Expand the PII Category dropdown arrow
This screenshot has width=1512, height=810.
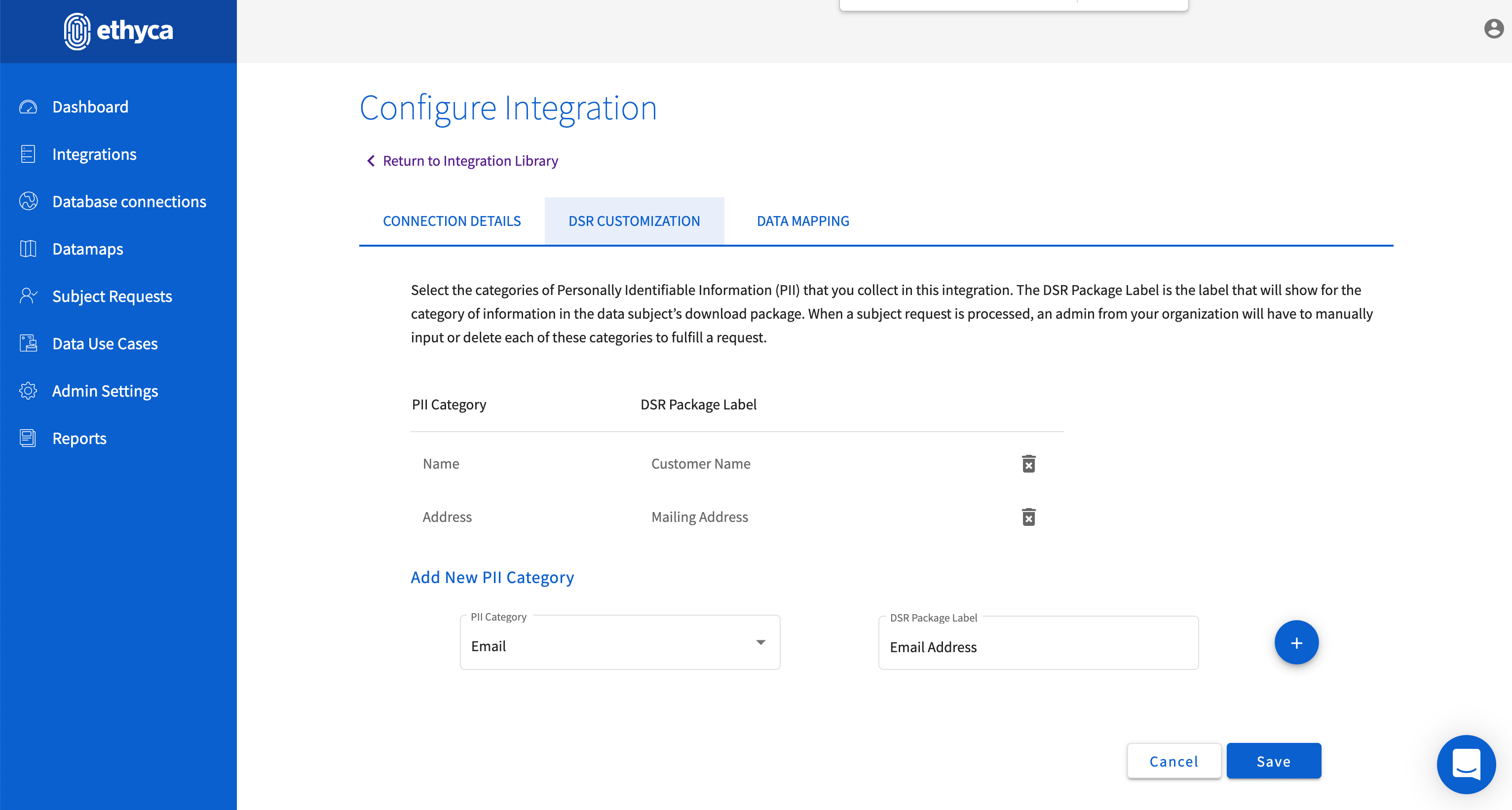coord(760,643)
